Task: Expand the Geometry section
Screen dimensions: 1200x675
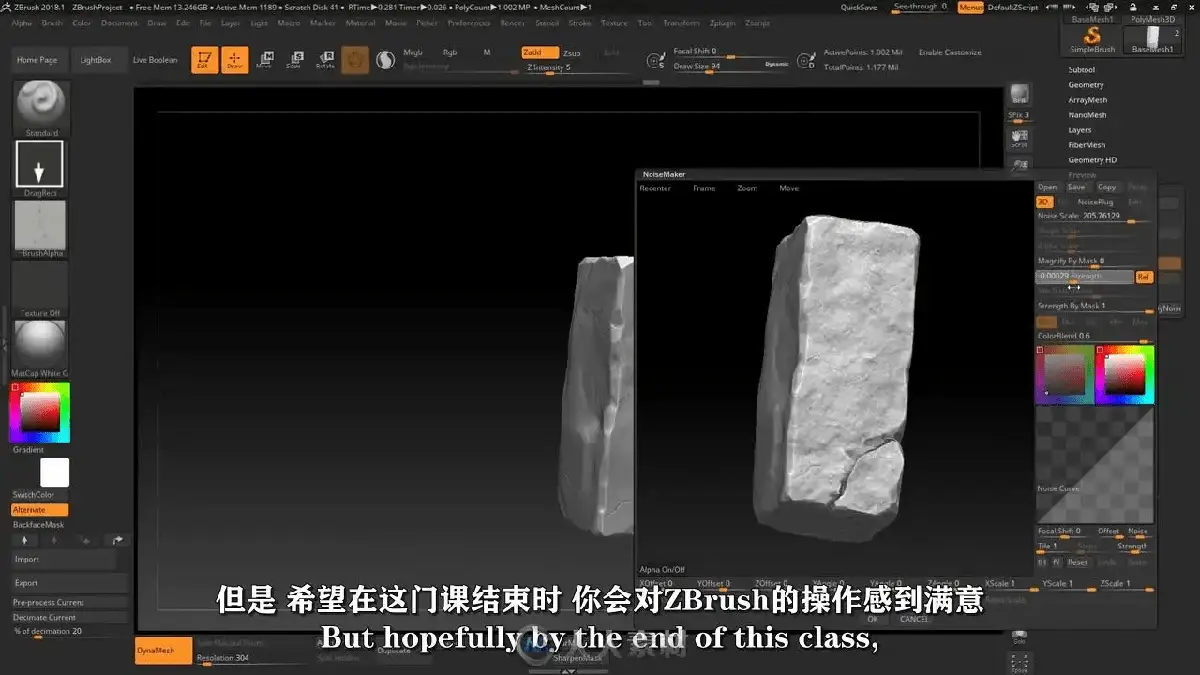Action: [1086, 85]
